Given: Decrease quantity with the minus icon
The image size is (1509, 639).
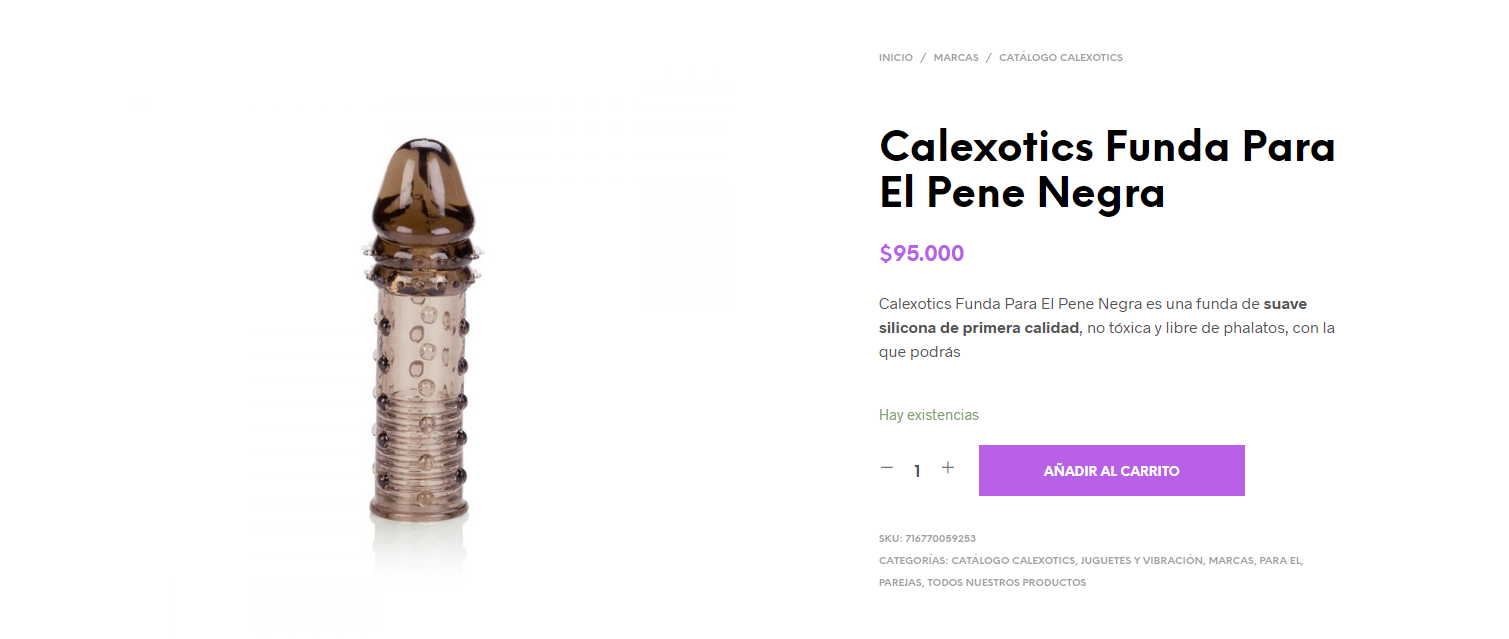Looking at the screenshot, I should (886, 468).
